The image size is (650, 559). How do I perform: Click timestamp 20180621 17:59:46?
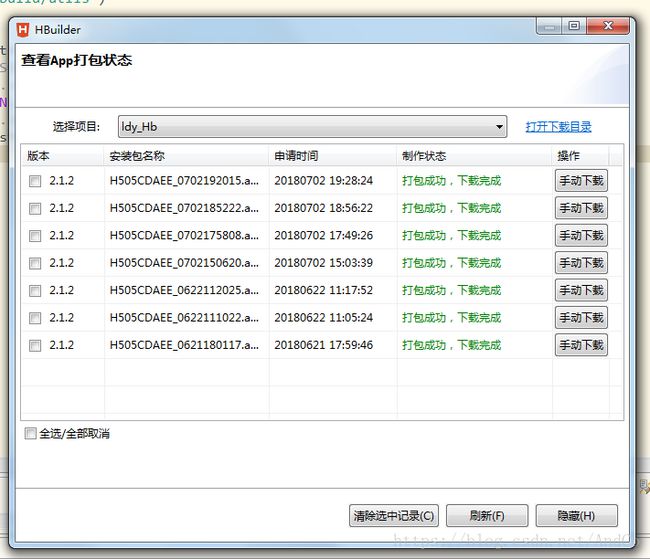pyautogui.click(x=323, y=345)
